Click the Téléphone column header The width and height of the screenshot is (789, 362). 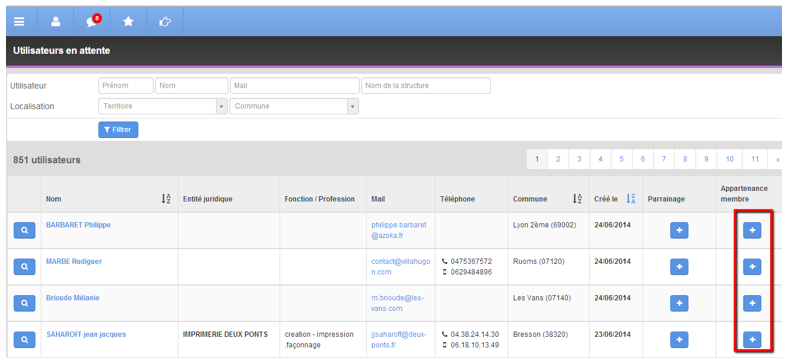point(457,199)
